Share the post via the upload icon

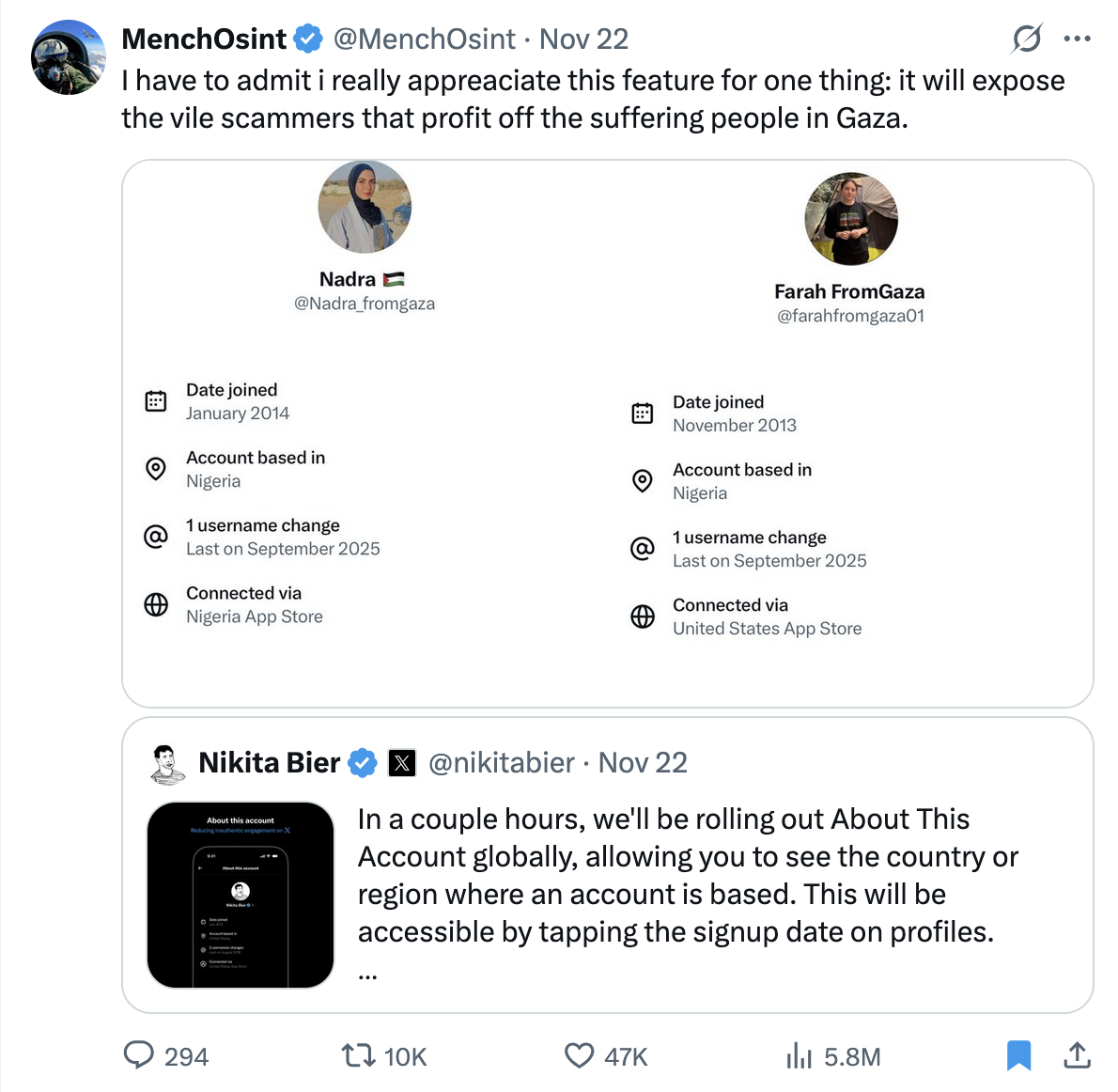pos(1077,1056)
